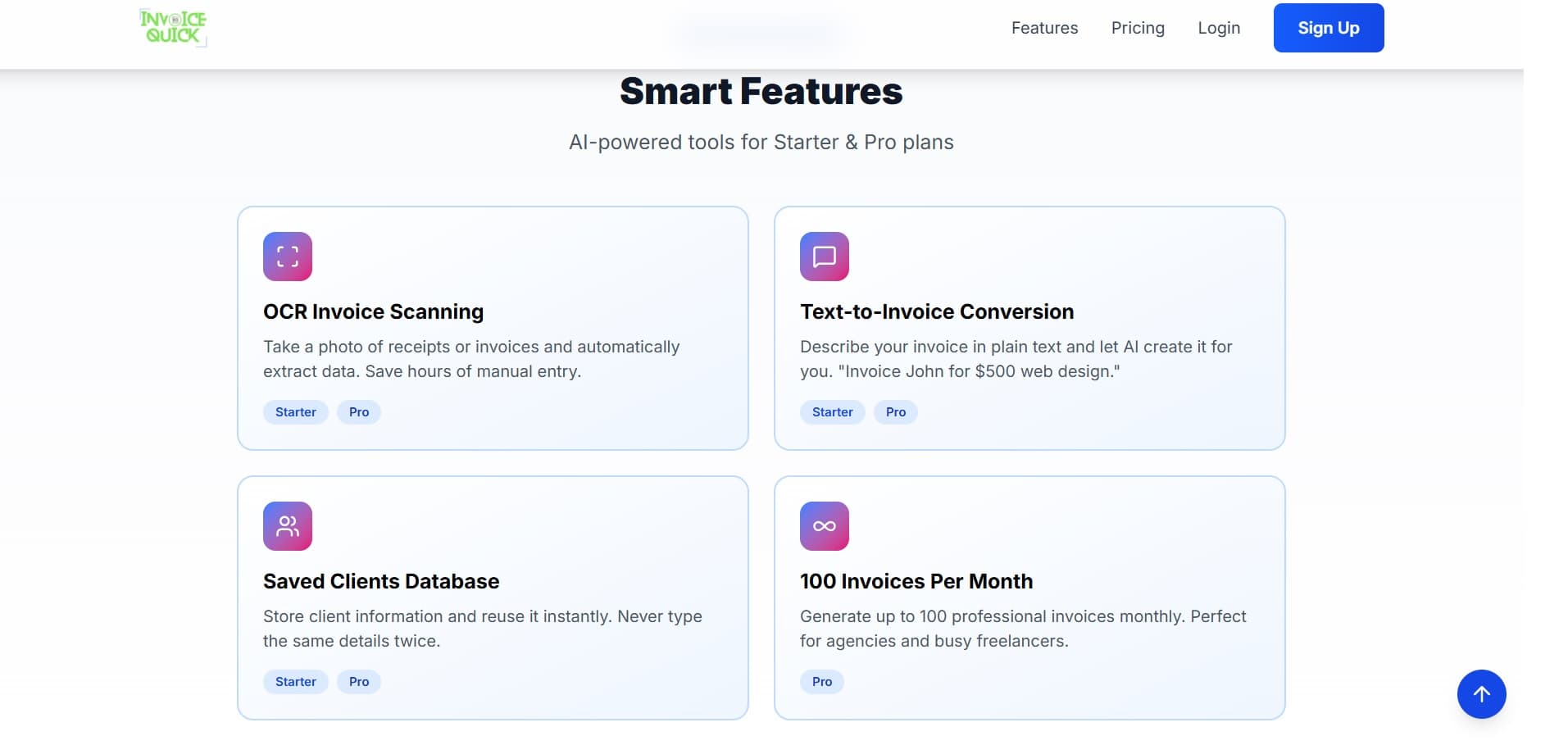Click the Invoice Quick logo
Image resolution: width=1568 pixels, height=745 pixels.
[173, 27]
